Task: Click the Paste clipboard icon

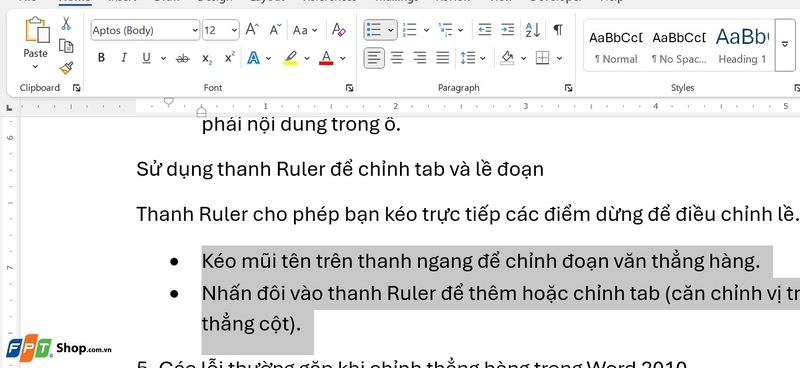Action: tap(37, 30)
